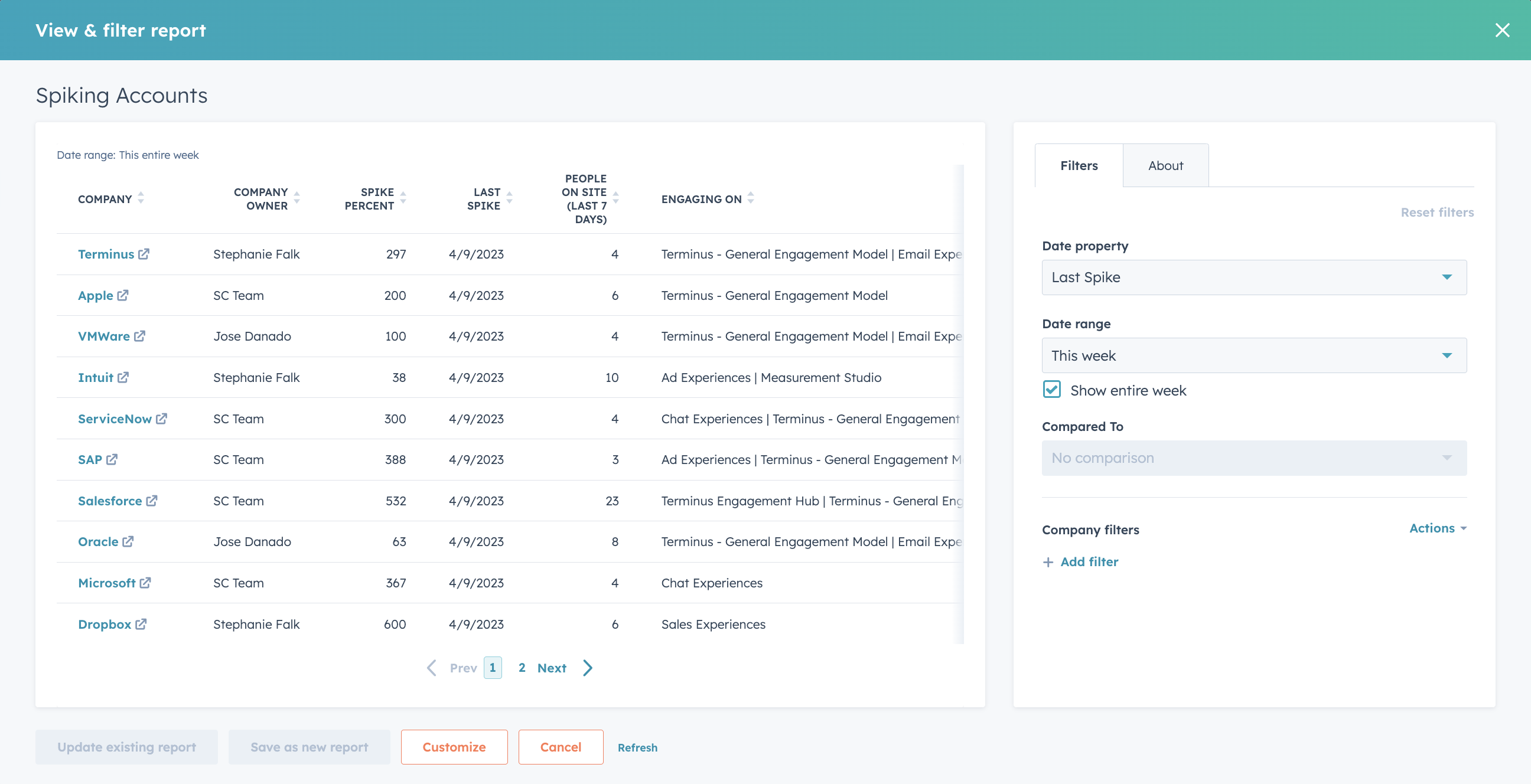Open Apple external link icon
Viewport: 1531px width, 784px height.
pos(123,295)
